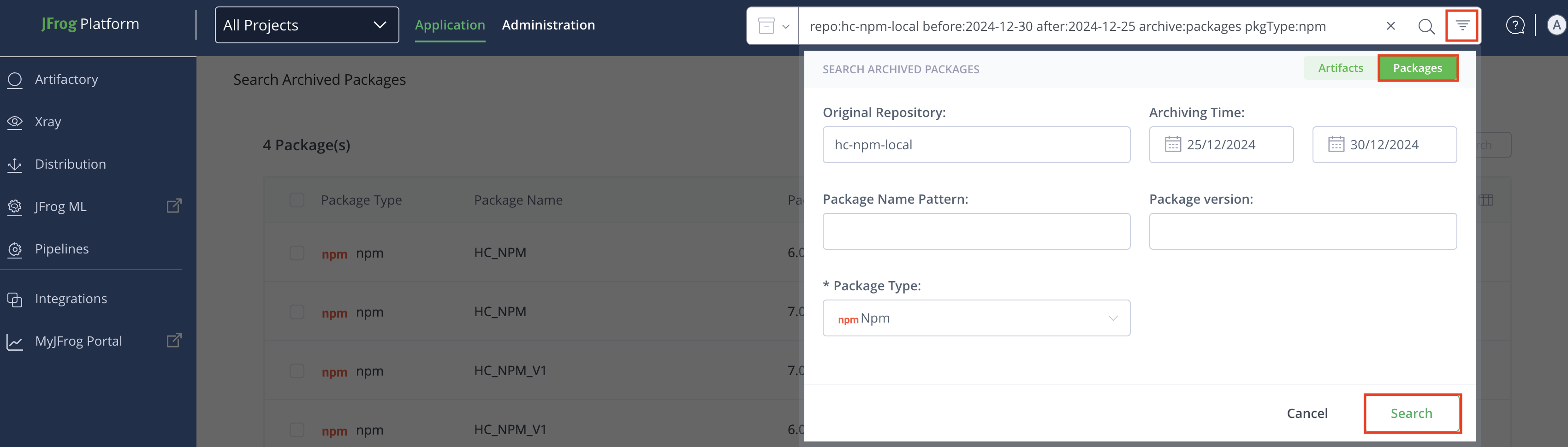Click the JFrog ML gear icon
1568x447 pixels.
[15, 207]
